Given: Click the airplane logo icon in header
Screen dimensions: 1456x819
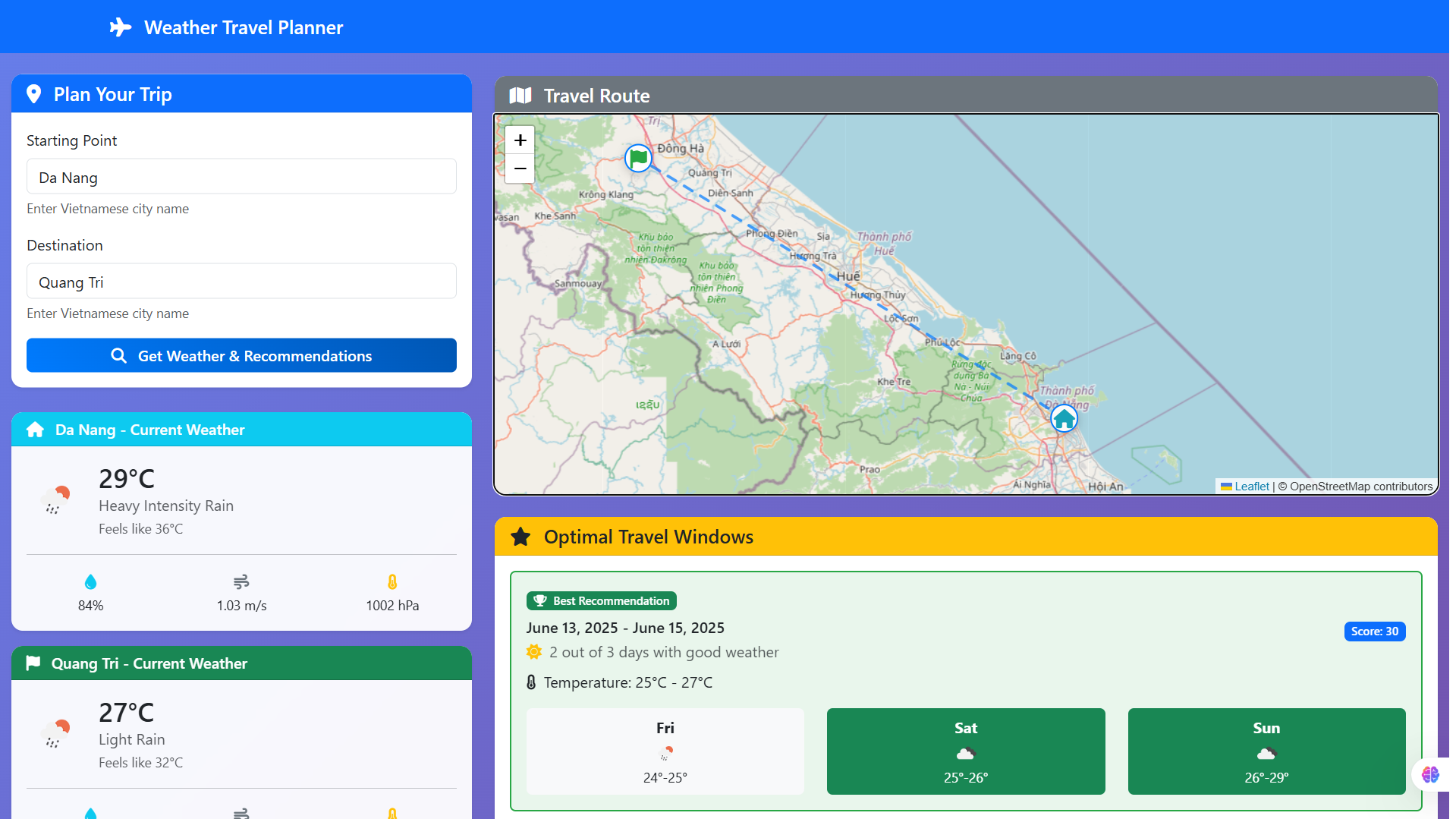Looking at the screenshot, I should (x=121, y=27).
